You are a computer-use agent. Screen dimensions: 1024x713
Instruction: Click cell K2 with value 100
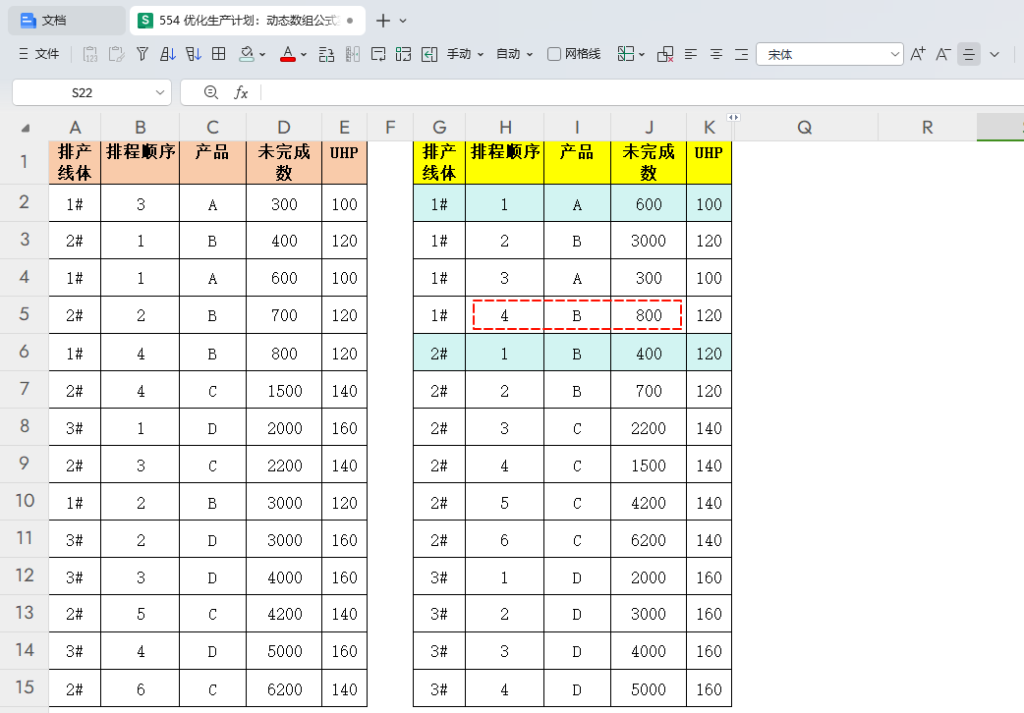(709, 204)
